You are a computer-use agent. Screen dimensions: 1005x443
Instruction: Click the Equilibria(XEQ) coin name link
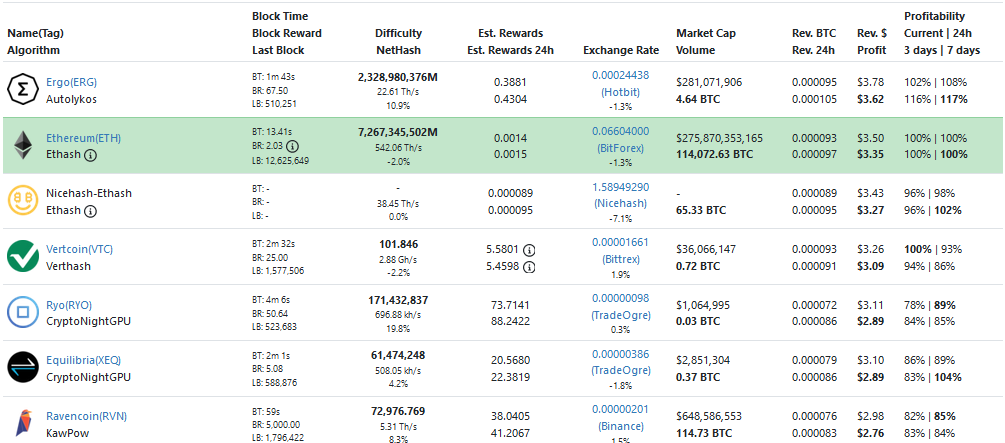[x=83, y=360]
